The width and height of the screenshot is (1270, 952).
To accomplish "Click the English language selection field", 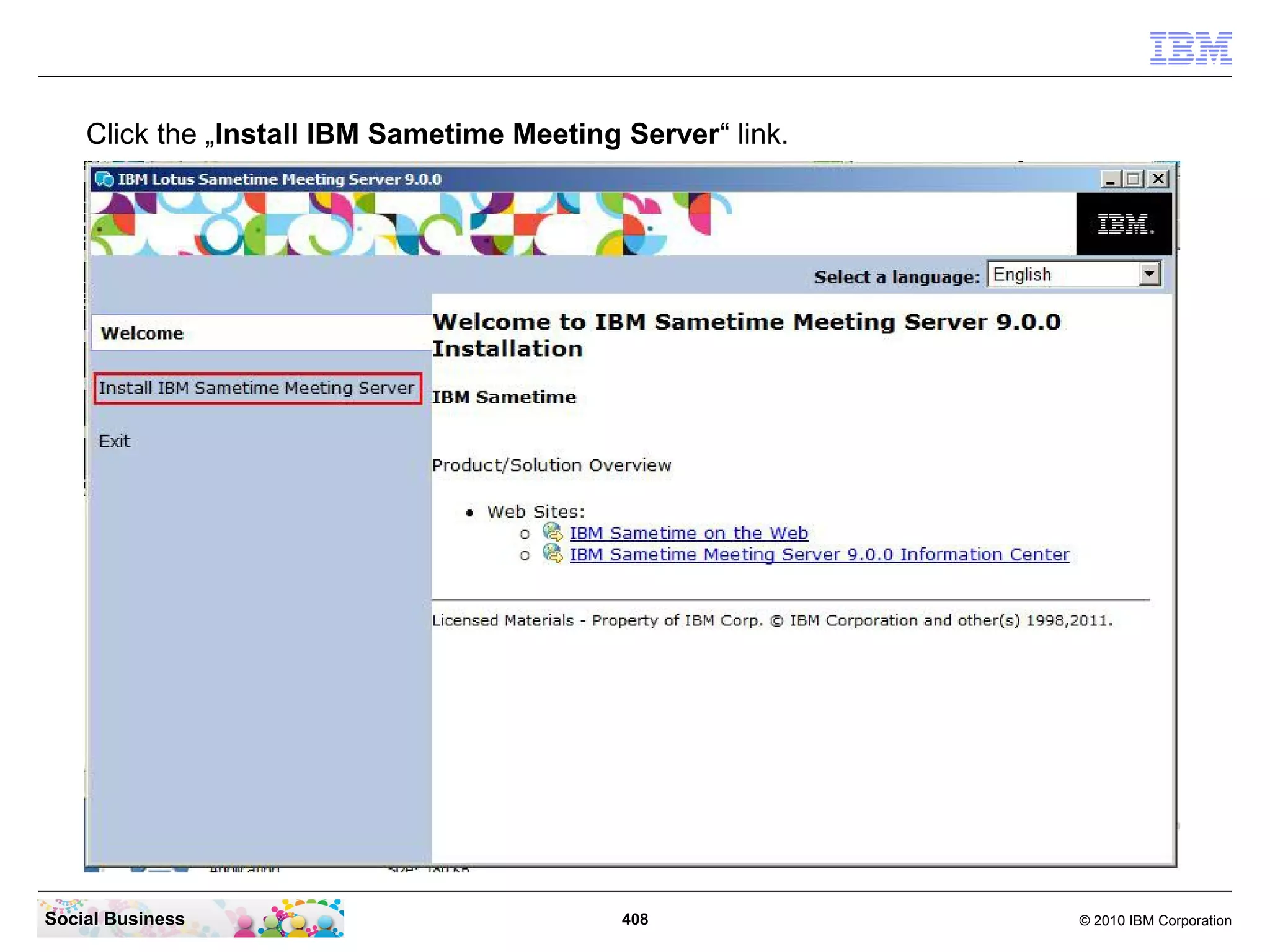I will (1074, 275).
